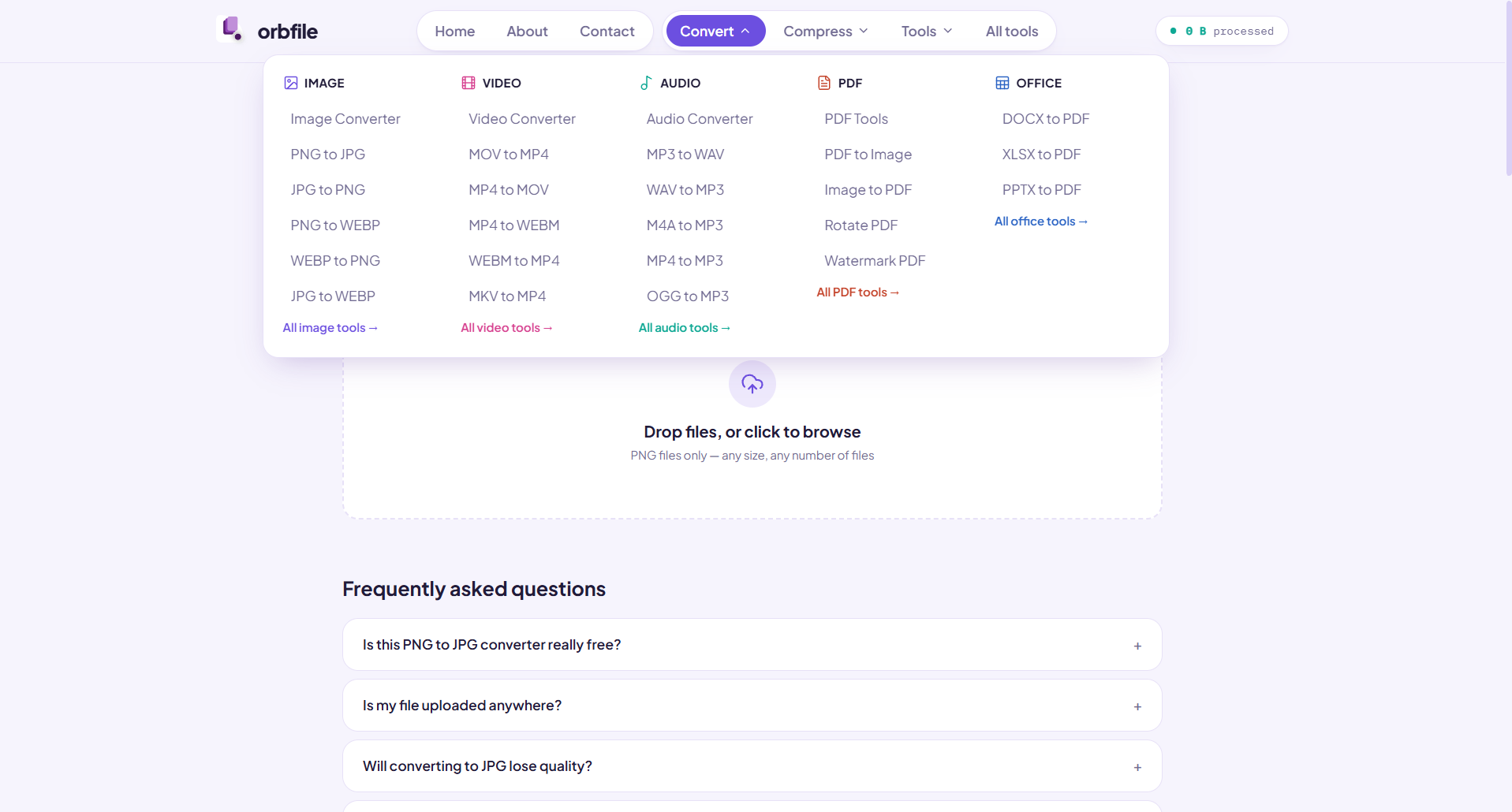Screen dimensions: 1512x812
Task: Collapse the Convert dropdown menu
Action: click(x=715, y=31)
